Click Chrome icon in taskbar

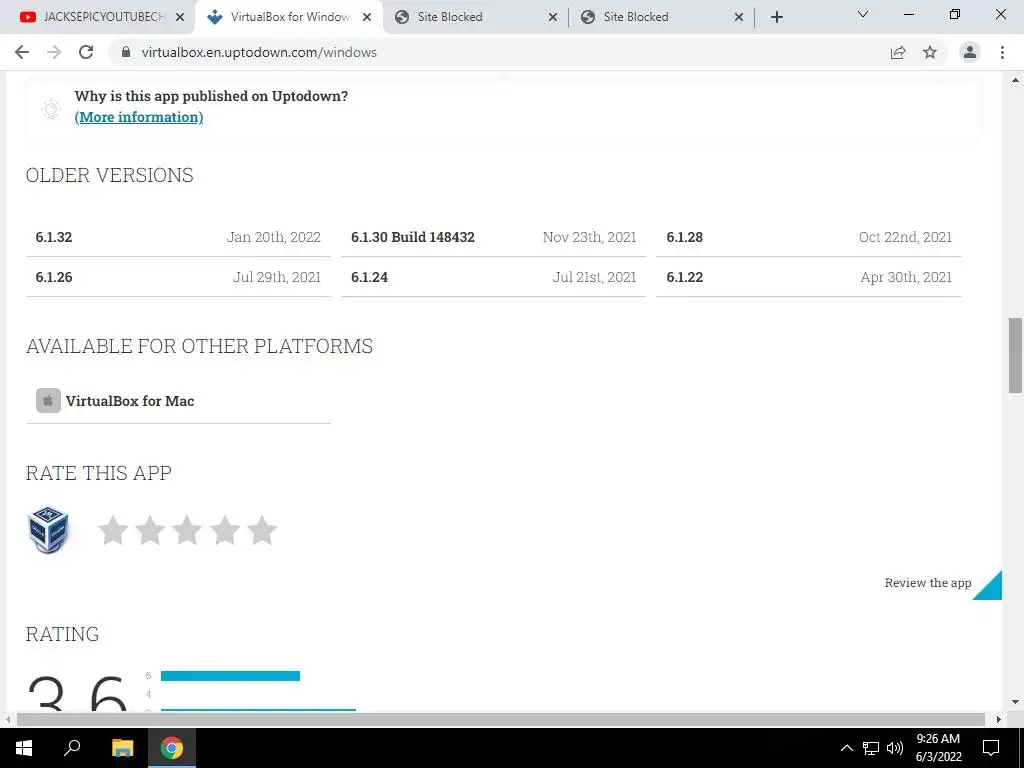172,748
